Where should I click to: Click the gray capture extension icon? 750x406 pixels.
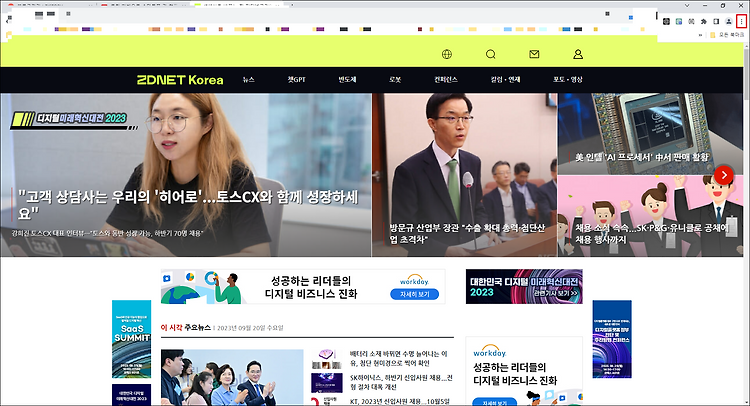(691, 22)
